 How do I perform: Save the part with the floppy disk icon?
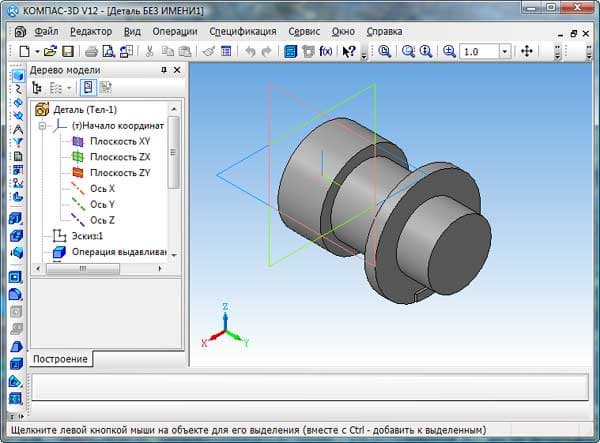pyautogui.click(x=68, y=51)
